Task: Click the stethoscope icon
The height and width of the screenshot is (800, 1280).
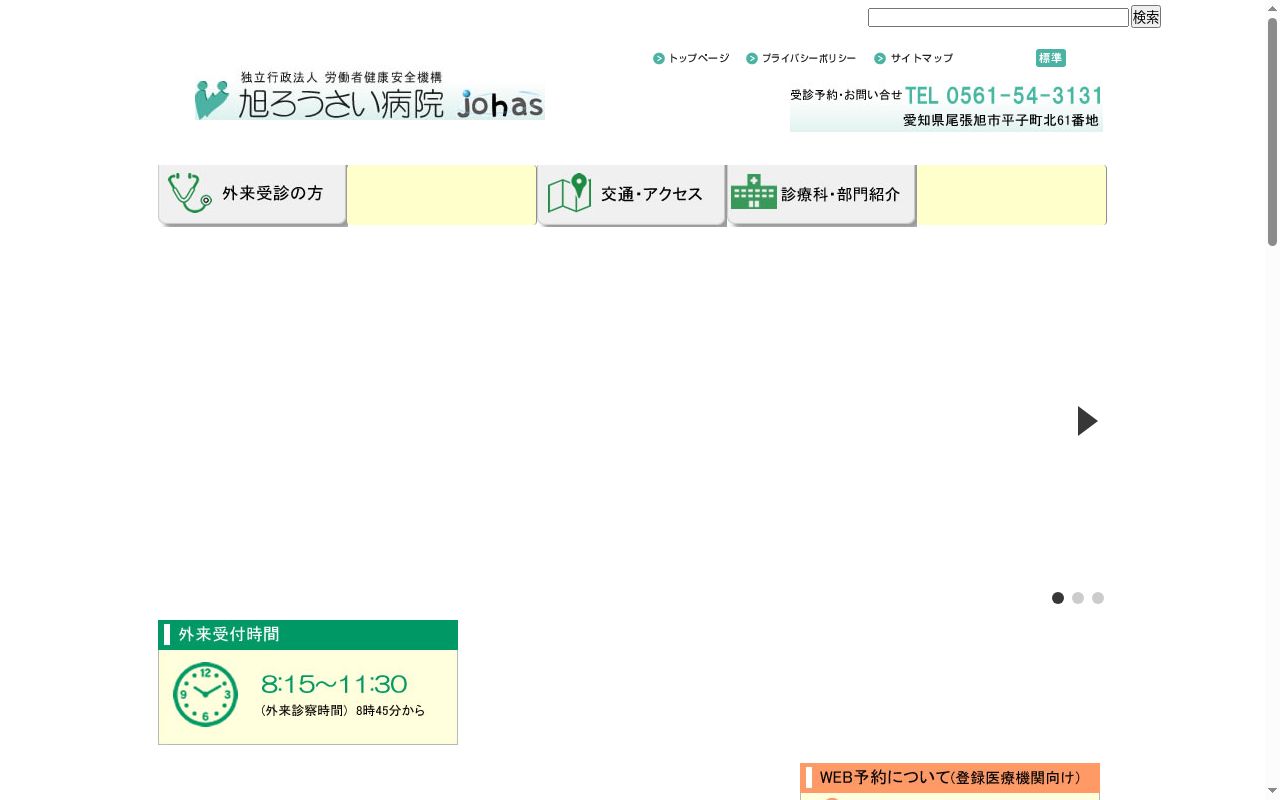Action: (x=190, y=193)
